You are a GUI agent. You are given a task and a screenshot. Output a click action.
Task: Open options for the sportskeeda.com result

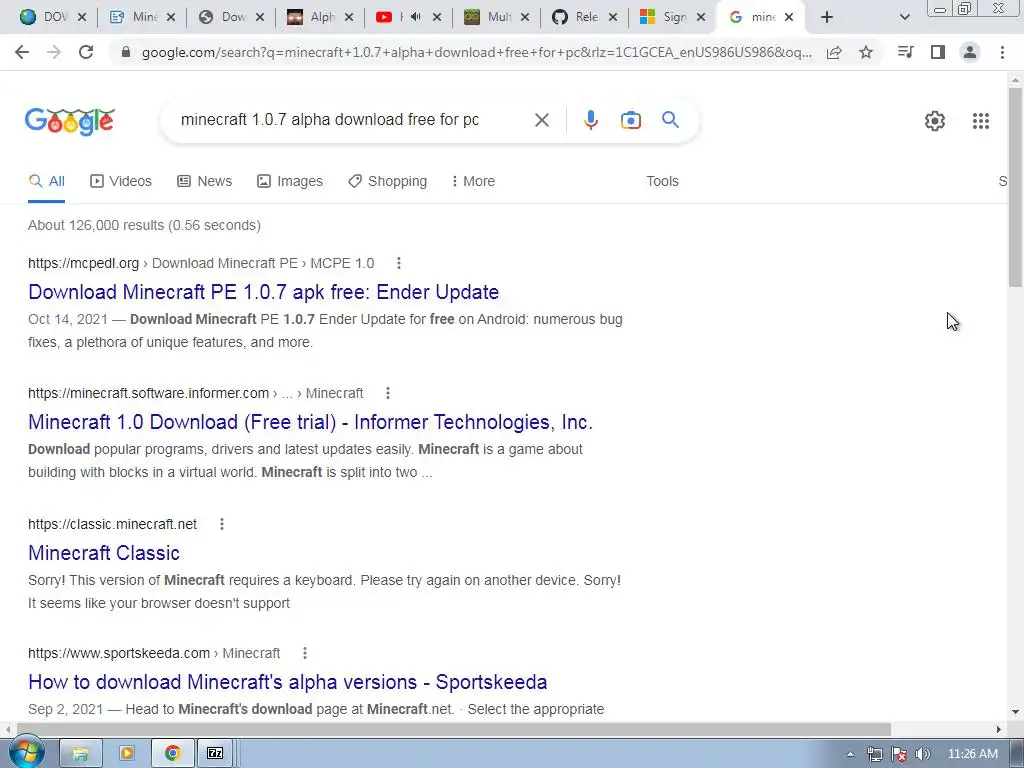[305, 653]
